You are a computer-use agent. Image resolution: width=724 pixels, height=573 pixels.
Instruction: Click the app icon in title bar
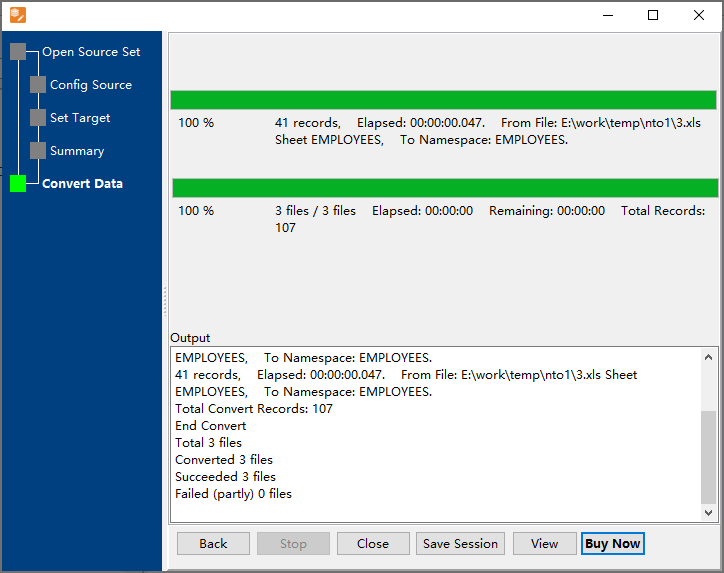[18, 15]
